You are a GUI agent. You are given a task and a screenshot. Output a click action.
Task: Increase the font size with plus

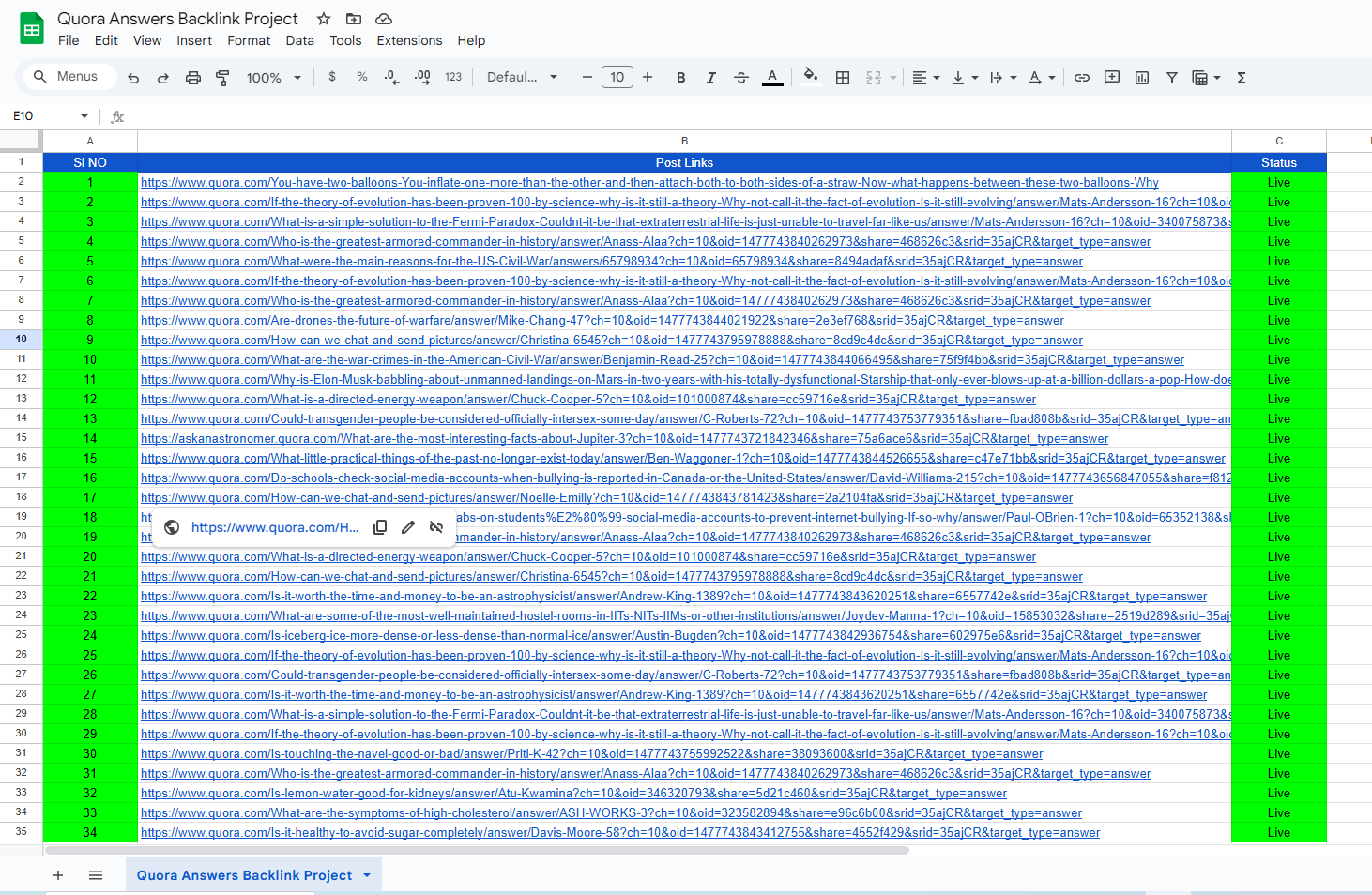point(648,77)
